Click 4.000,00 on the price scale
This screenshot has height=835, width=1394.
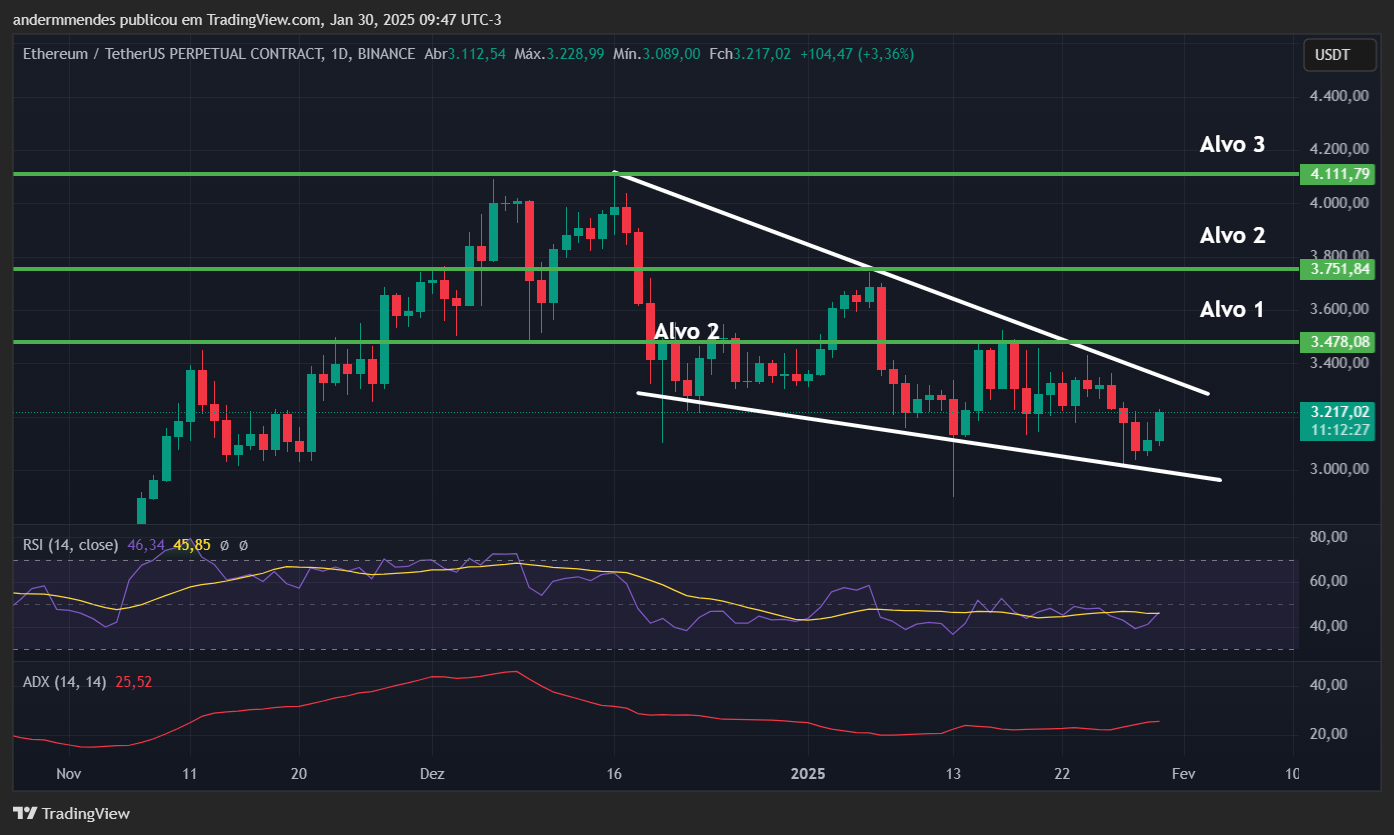pos(1340,203)
